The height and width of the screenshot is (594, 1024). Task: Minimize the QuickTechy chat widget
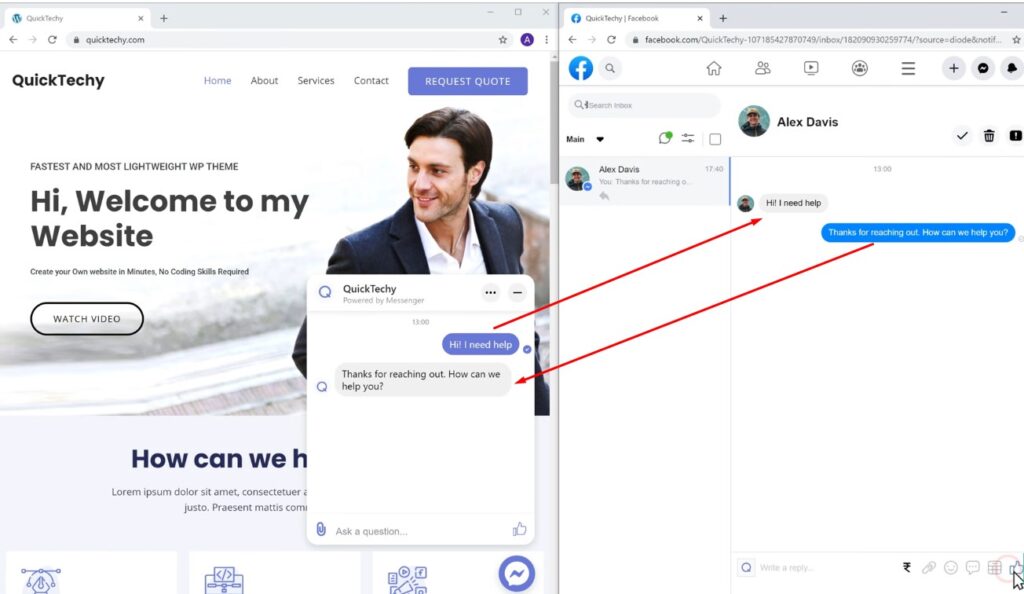click(517, 293)
